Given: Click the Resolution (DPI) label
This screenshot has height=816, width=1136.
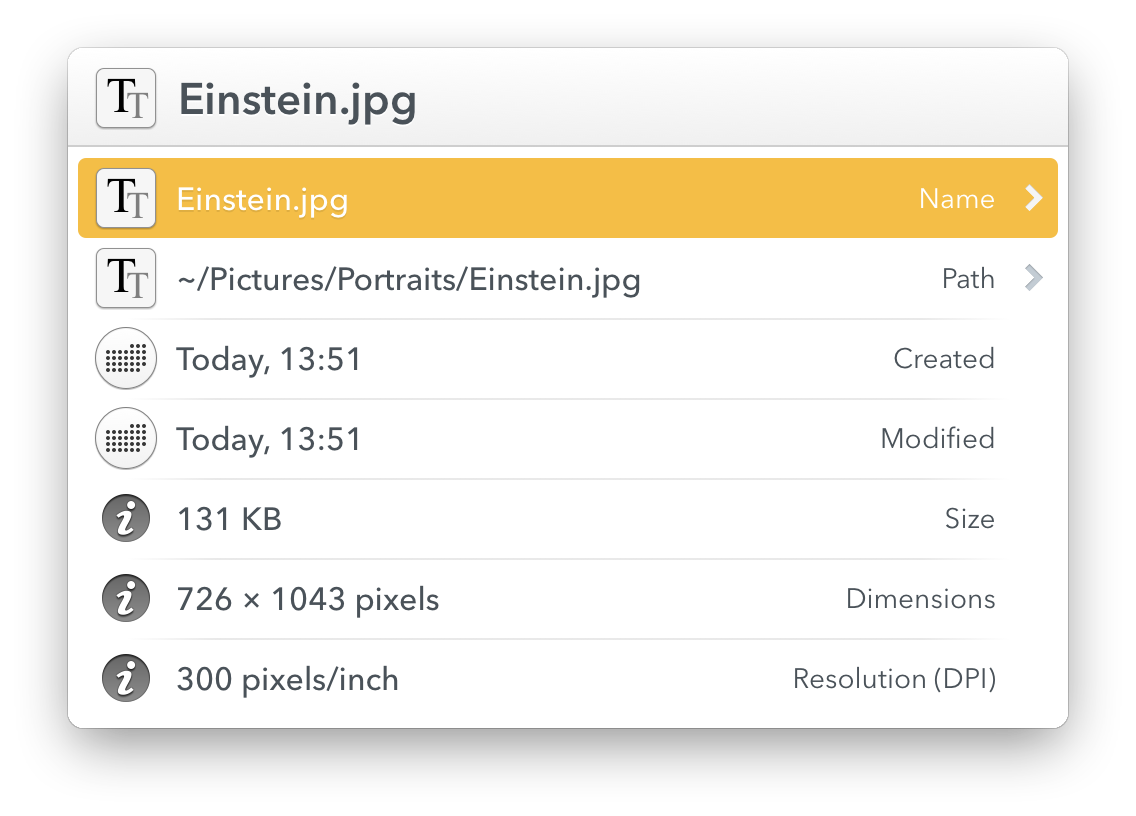Looking at the screenshot, I should click(x=894, y=679).
